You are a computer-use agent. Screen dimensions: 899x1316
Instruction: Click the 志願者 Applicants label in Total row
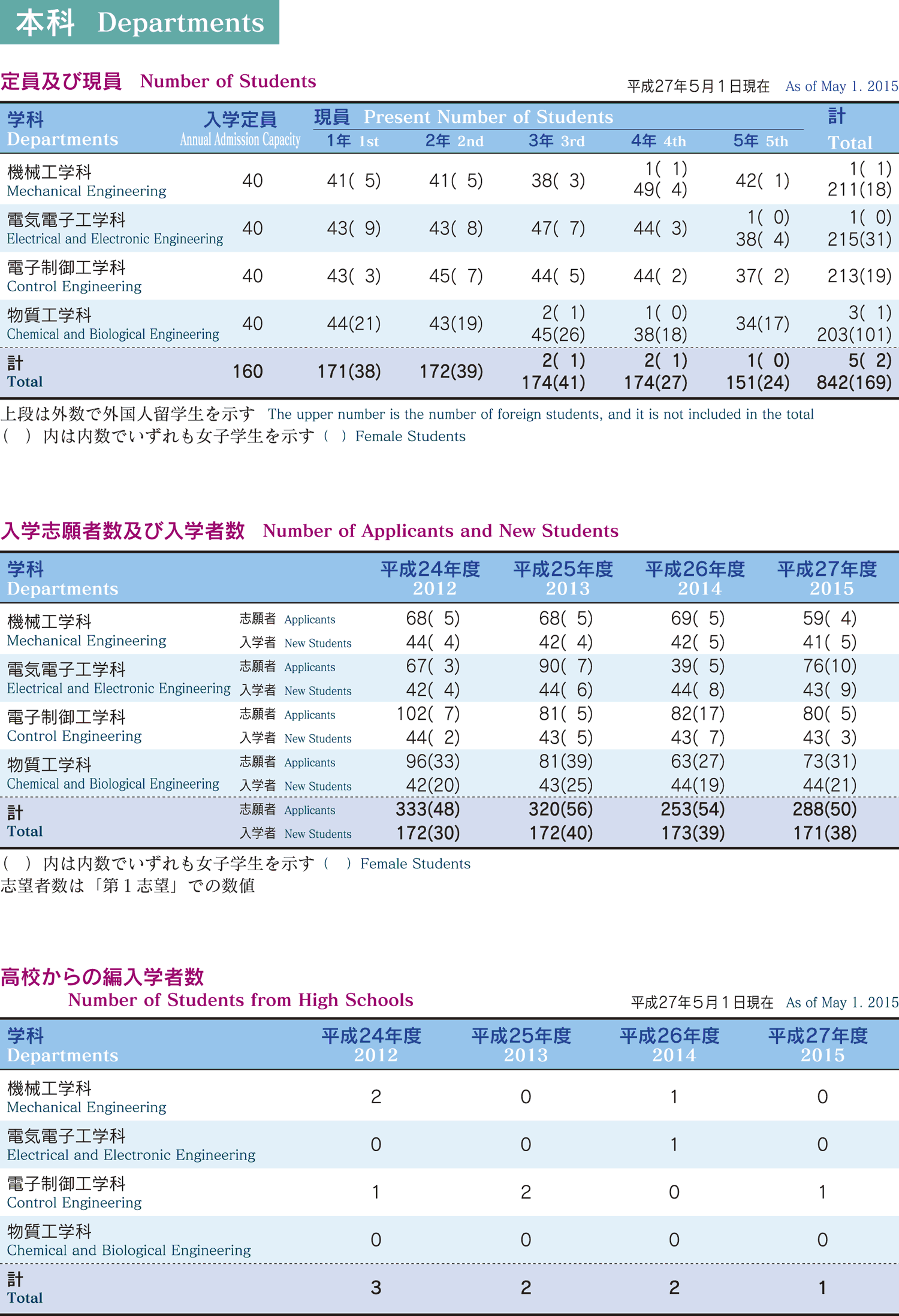click(x=288, y=810)
